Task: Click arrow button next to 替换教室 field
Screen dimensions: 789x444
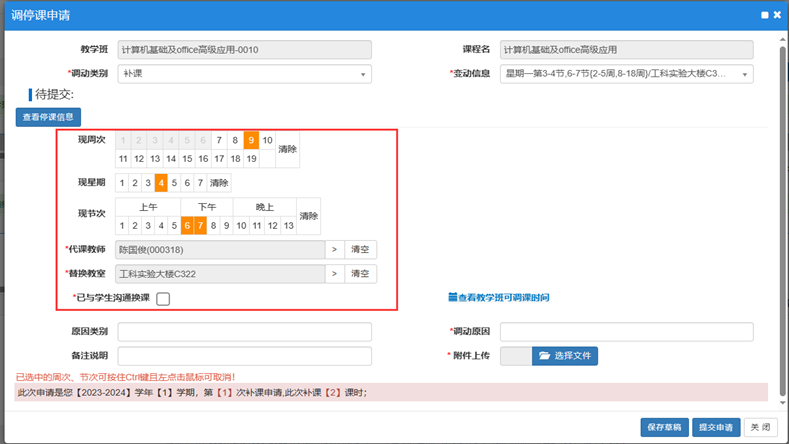Action: tap(334, 274)
